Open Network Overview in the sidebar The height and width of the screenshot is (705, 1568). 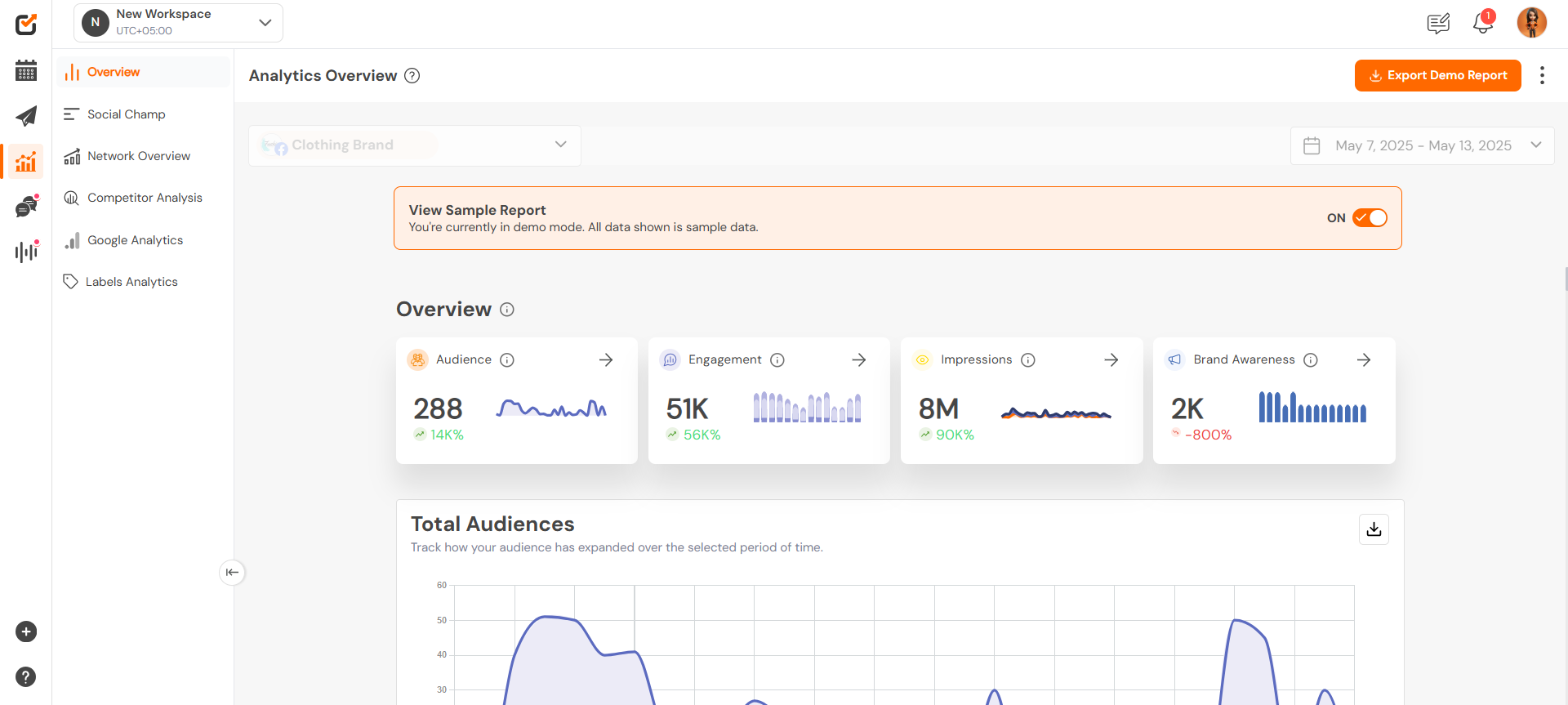143,156
